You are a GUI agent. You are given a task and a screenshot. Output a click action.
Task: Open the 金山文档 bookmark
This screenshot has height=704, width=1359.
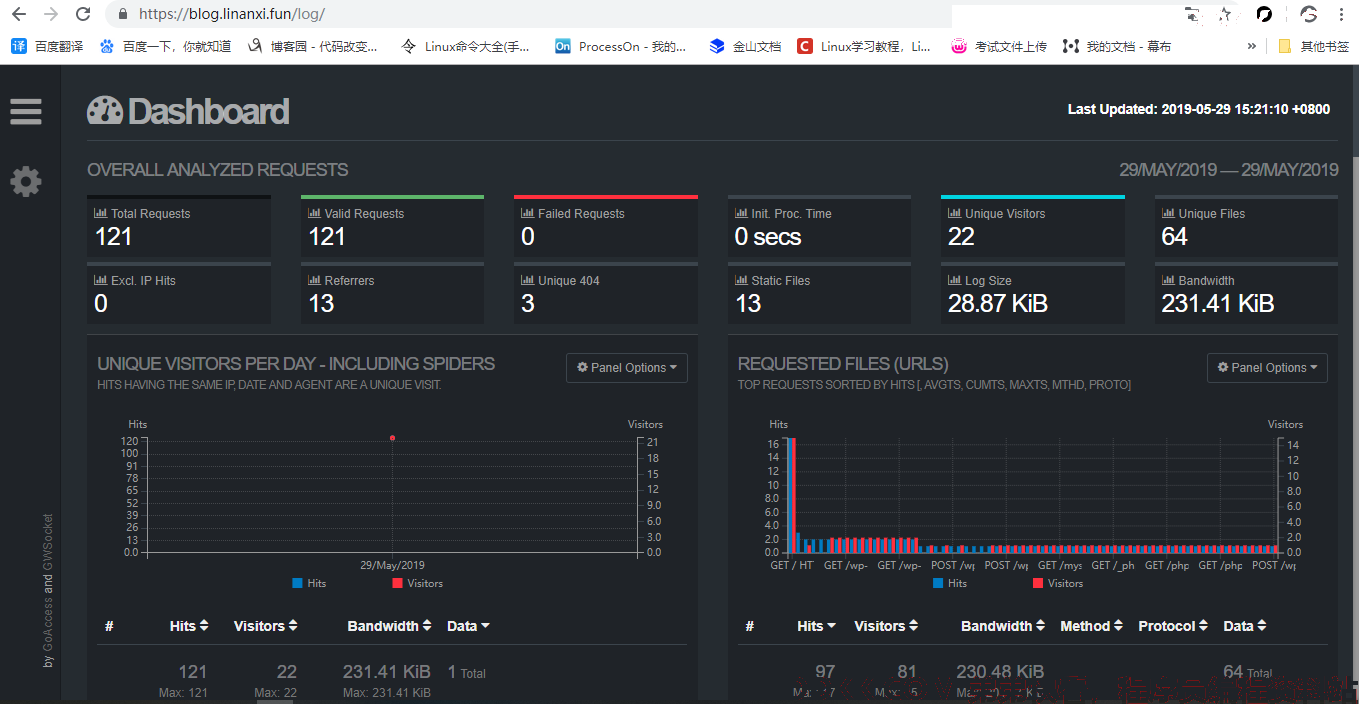click(x=745, y=46)
